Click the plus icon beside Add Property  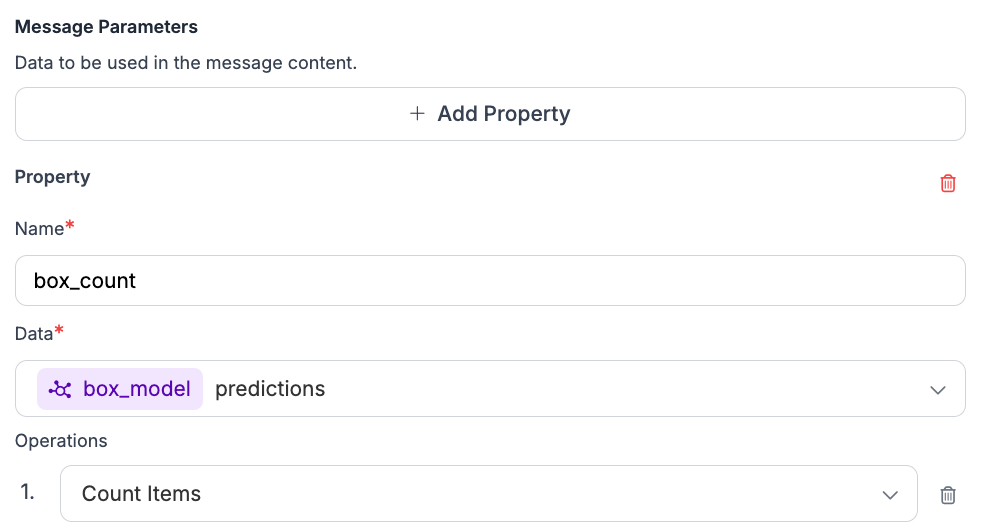point(418,114)
